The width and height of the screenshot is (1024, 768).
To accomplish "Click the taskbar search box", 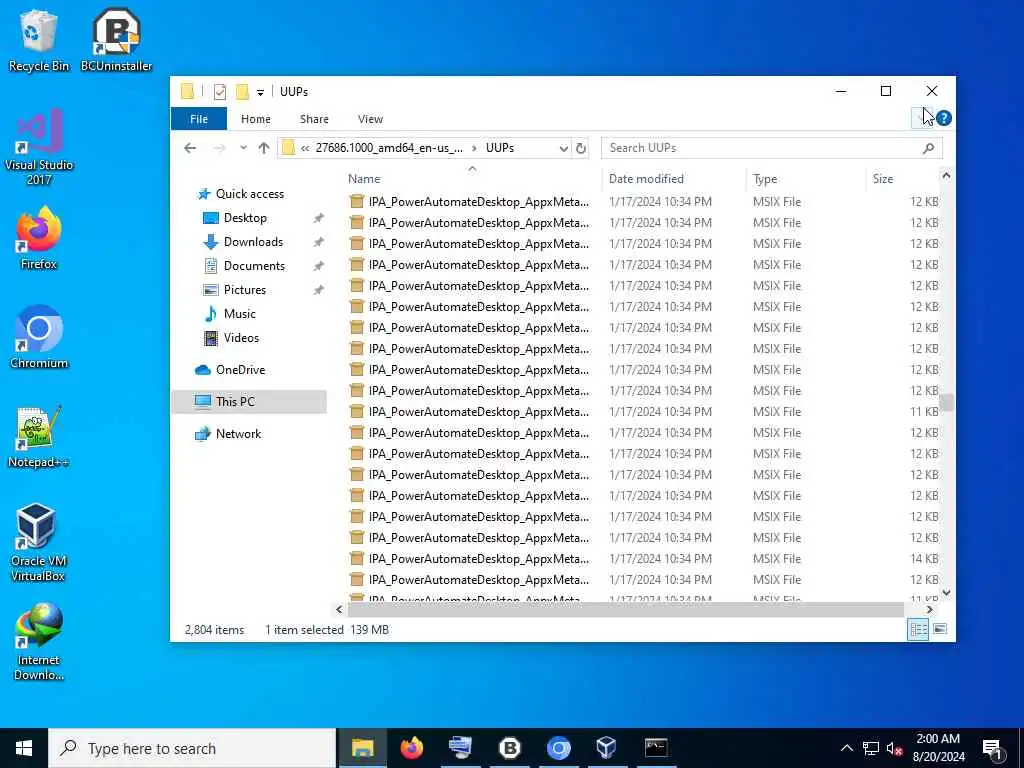I will click(192, 748).
